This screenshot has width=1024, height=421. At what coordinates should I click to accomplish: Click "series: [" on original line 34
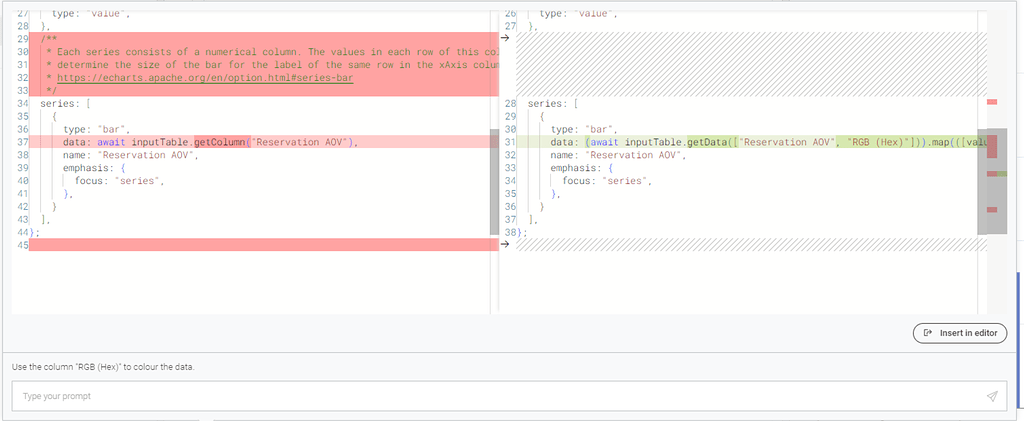coord(65,104)
